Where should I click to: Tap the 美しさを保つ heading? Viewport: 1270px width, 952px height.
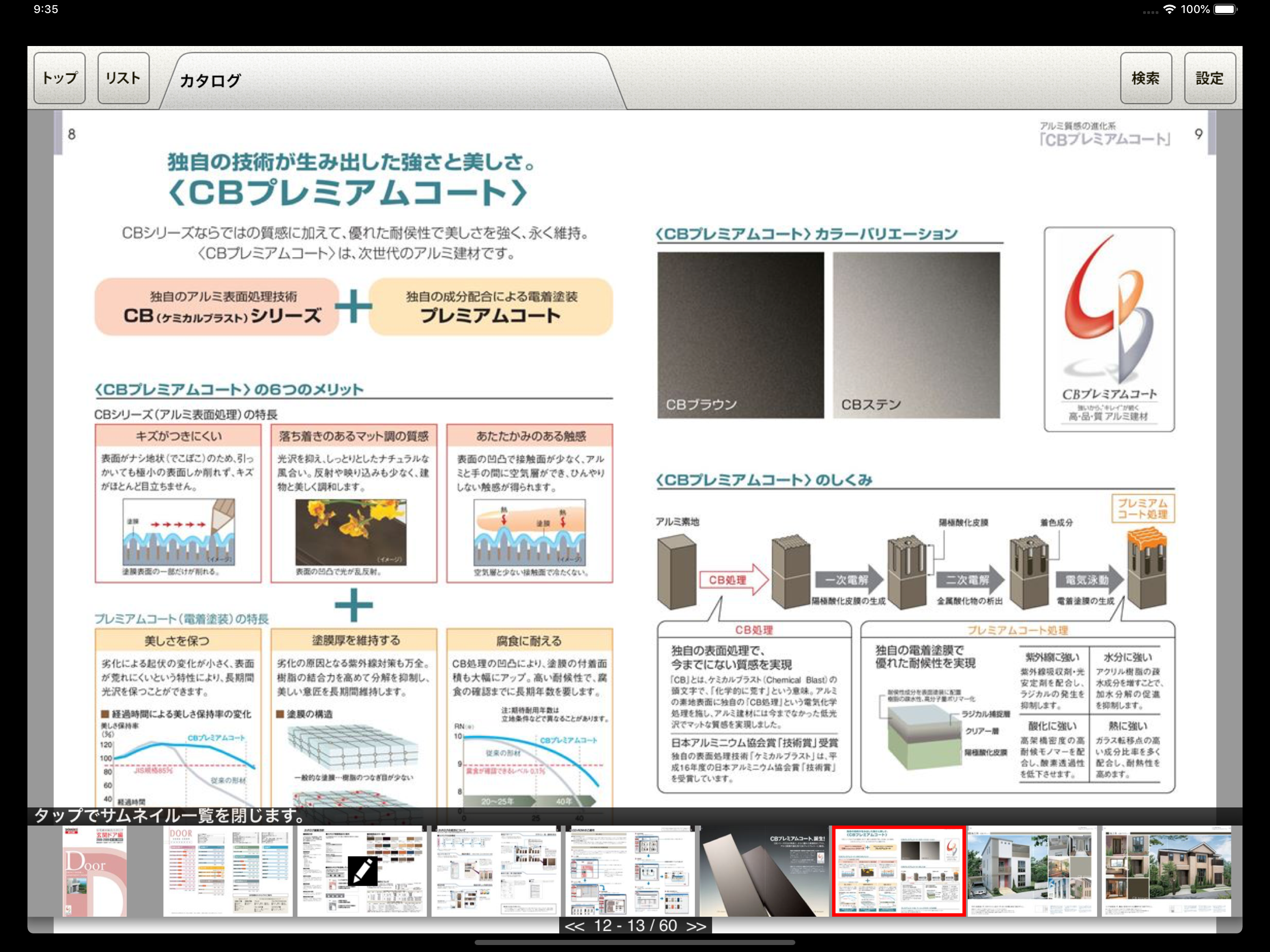click(178, 641)
